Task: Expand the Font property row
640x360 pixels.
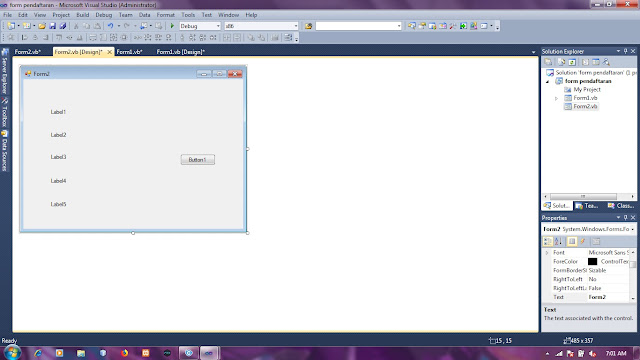Action: [x=547, y=253]
